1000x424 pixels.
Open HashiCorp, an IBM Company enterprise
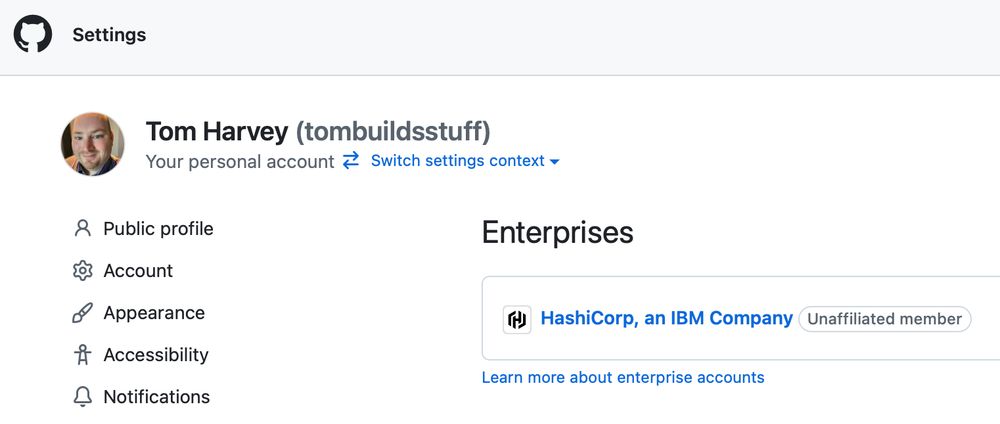pos(666,318)
